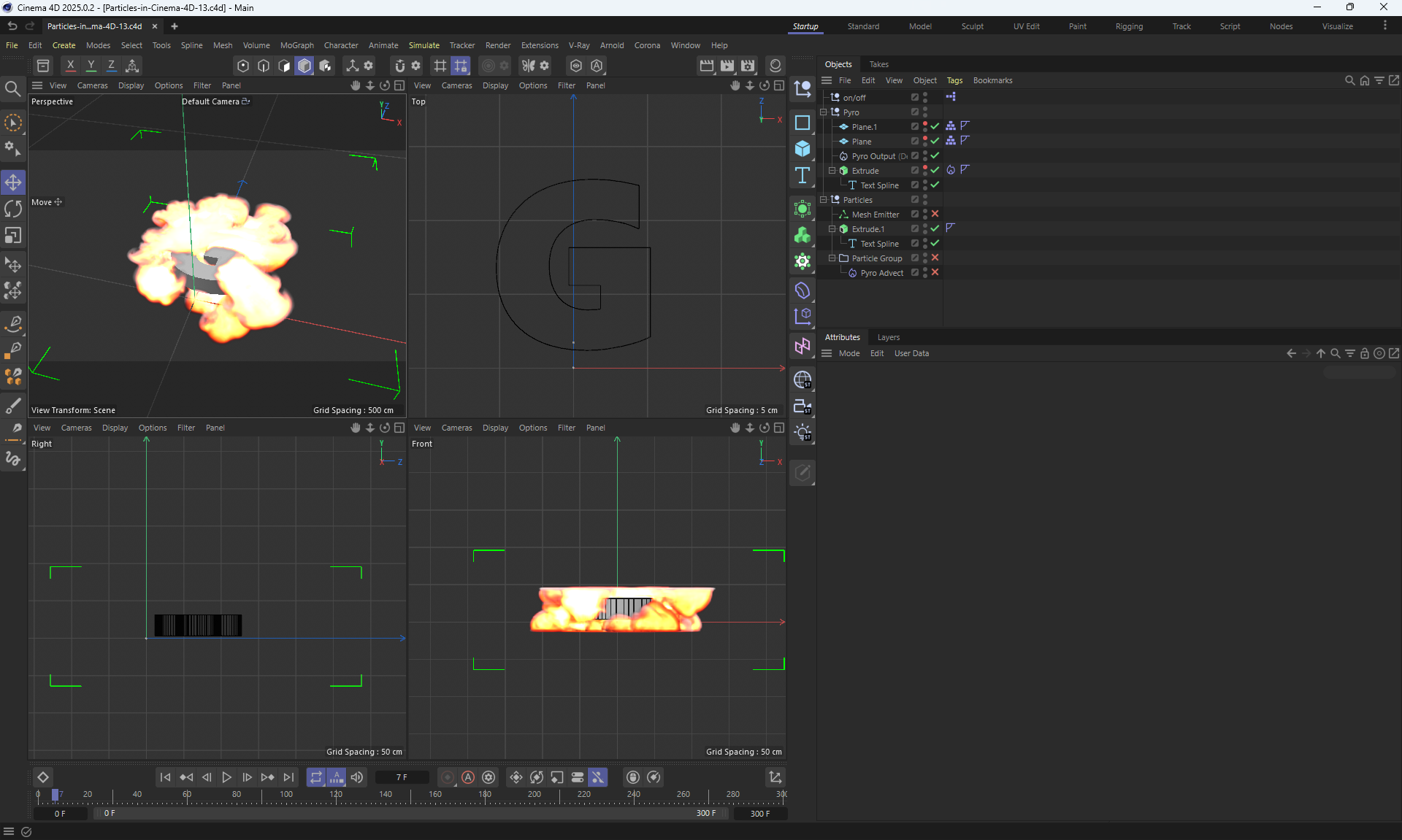
Task: Click the record active objects button
Action: tap(448, 777)
